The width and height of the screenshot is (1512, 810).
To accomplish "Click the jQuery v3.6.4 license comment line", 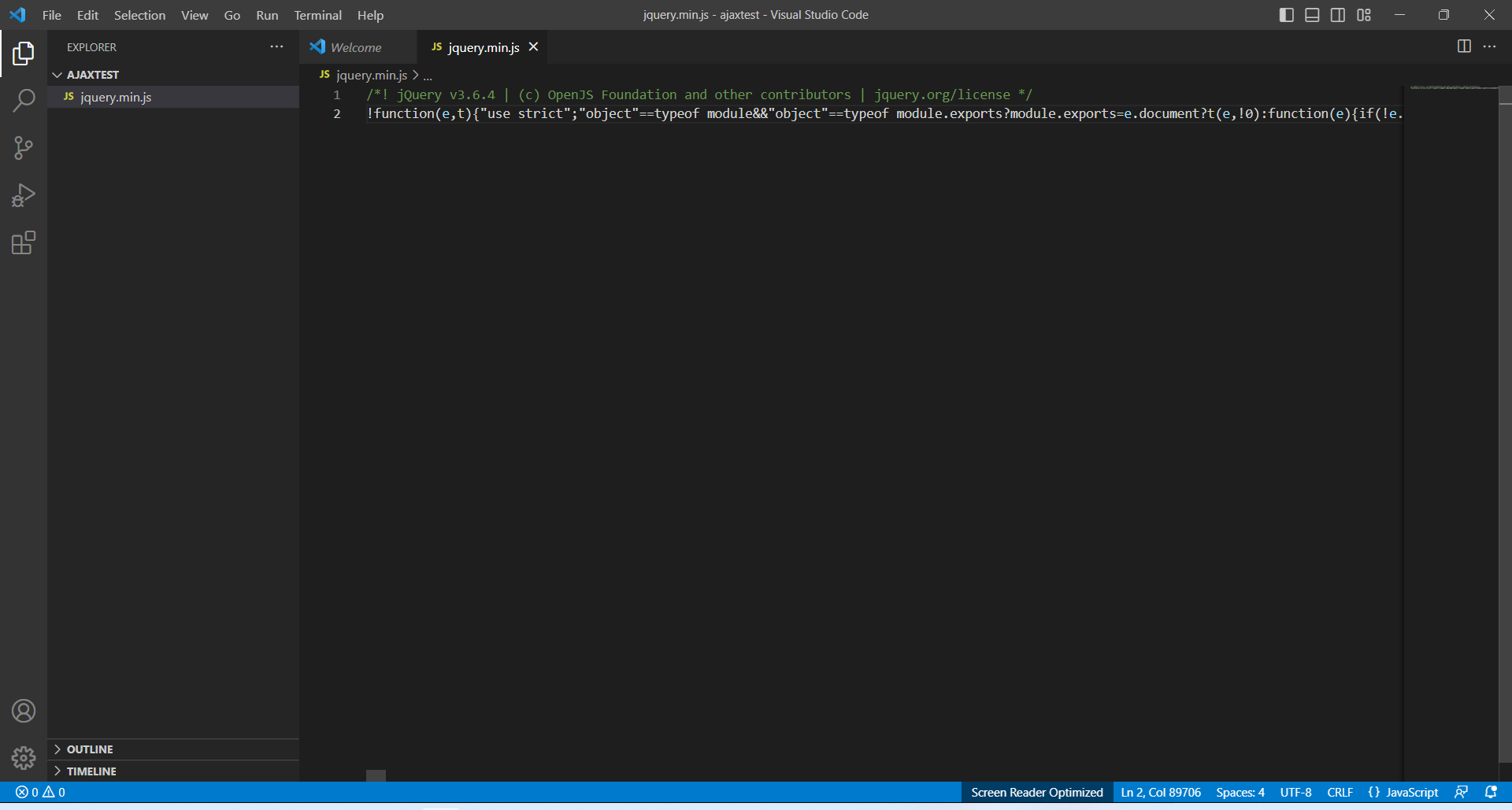I will coord(699,94).
